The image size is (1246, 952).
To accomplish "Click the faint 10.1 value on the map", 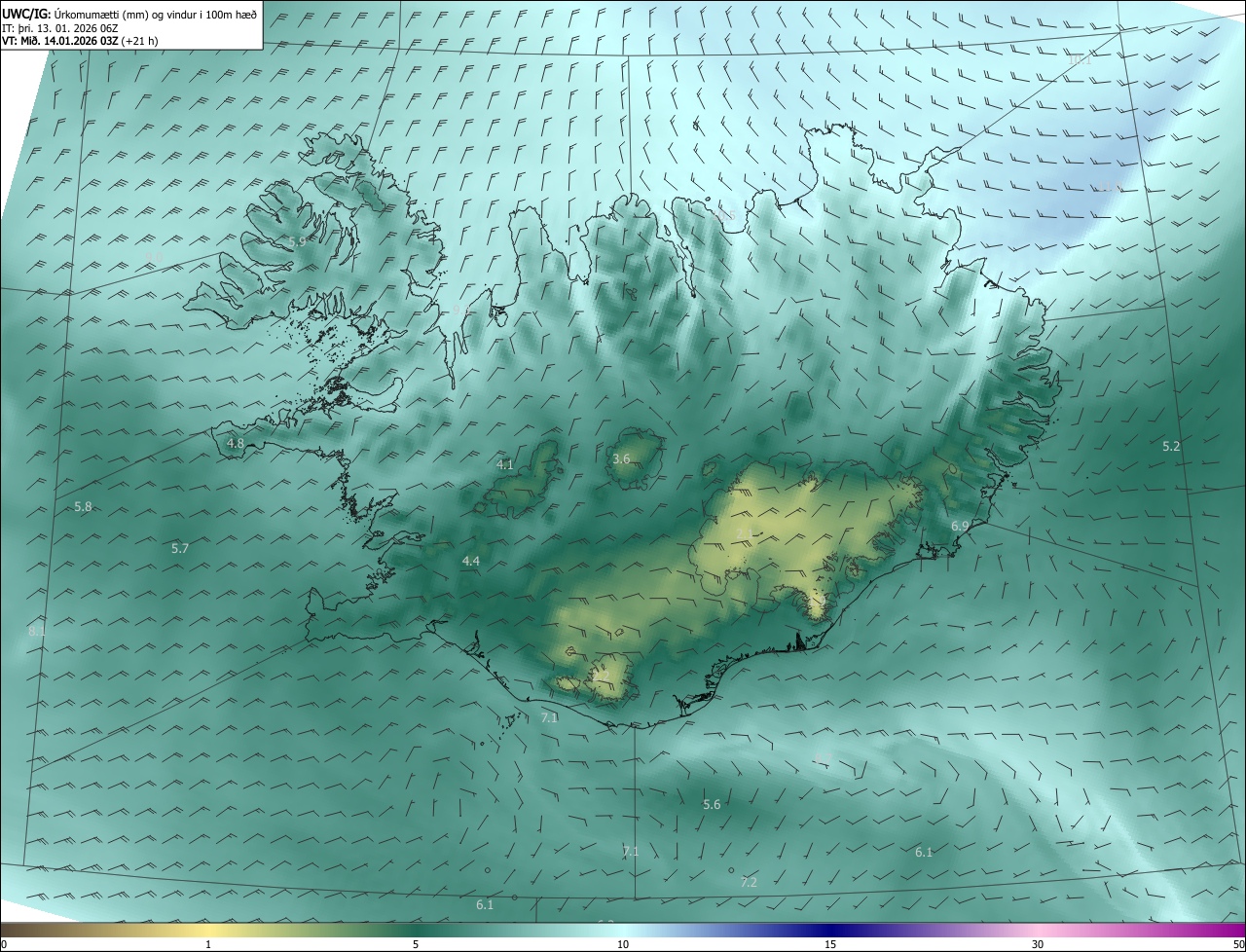I will (1080, 59).
